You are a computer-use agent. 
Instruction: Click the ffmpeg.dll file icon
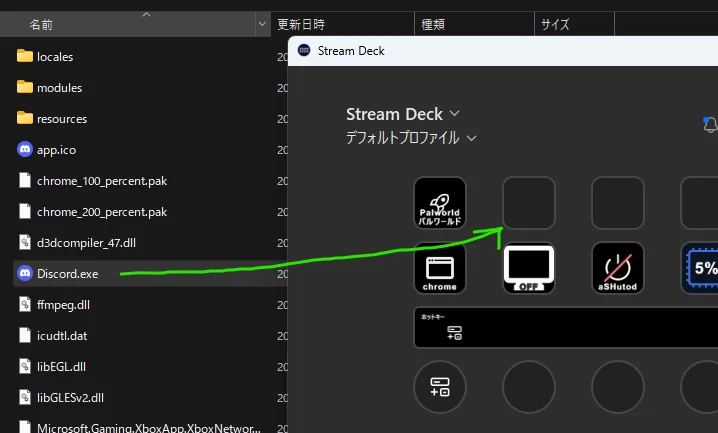tap(25, 304)
